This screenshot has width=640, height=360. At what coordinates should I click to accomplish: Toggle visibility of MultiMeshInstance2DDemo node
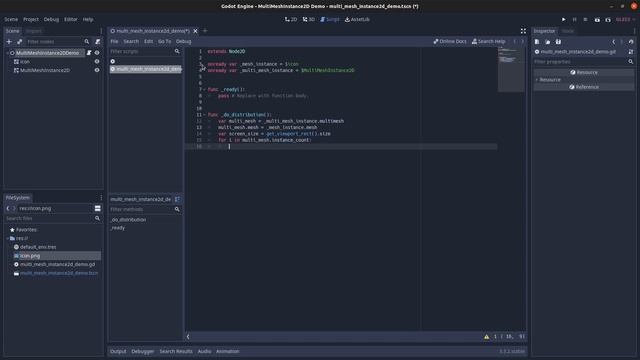[x=97, y=53]
